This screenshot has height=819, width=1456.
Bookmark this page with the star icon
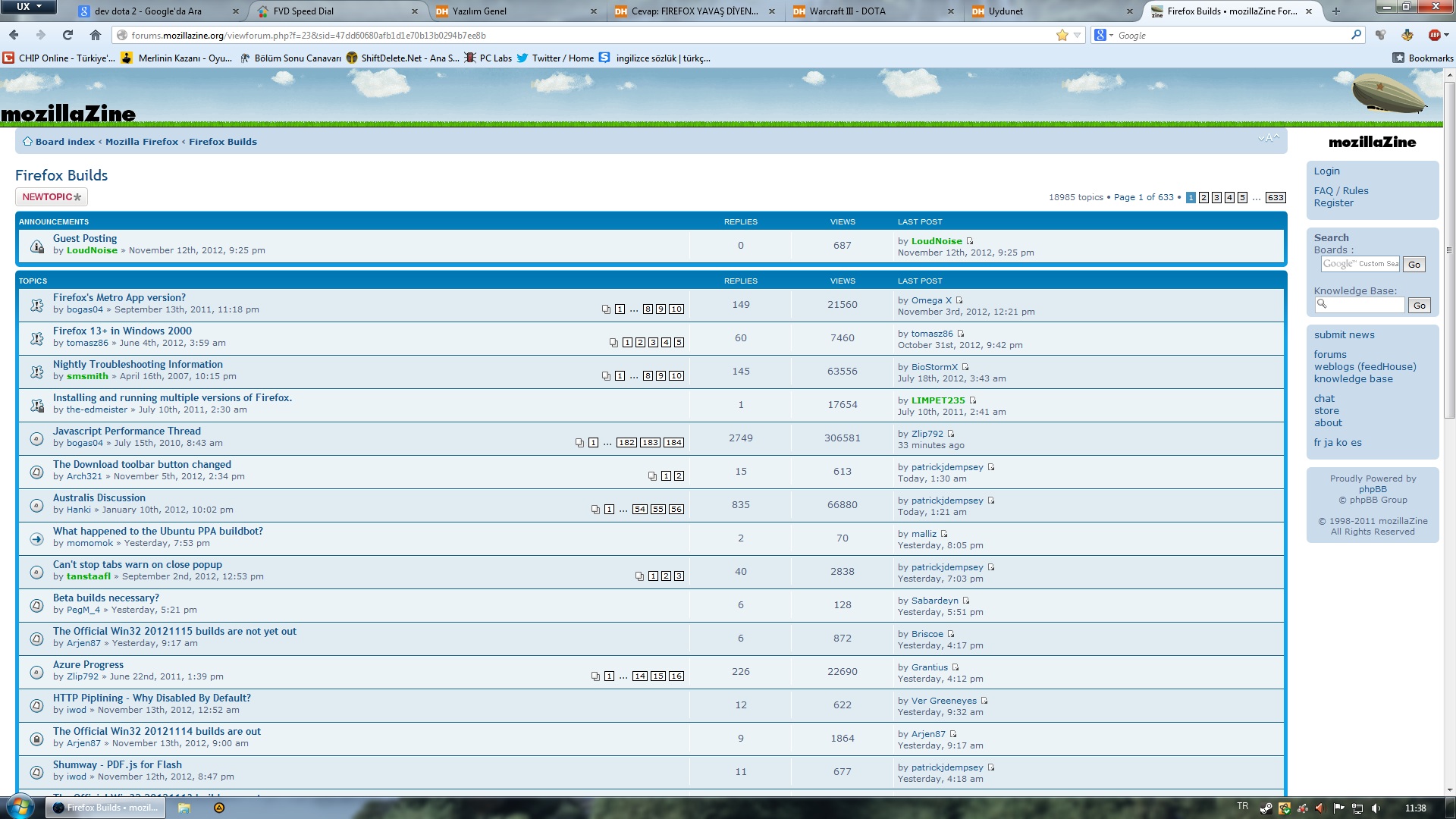(x=1062, y=35)
